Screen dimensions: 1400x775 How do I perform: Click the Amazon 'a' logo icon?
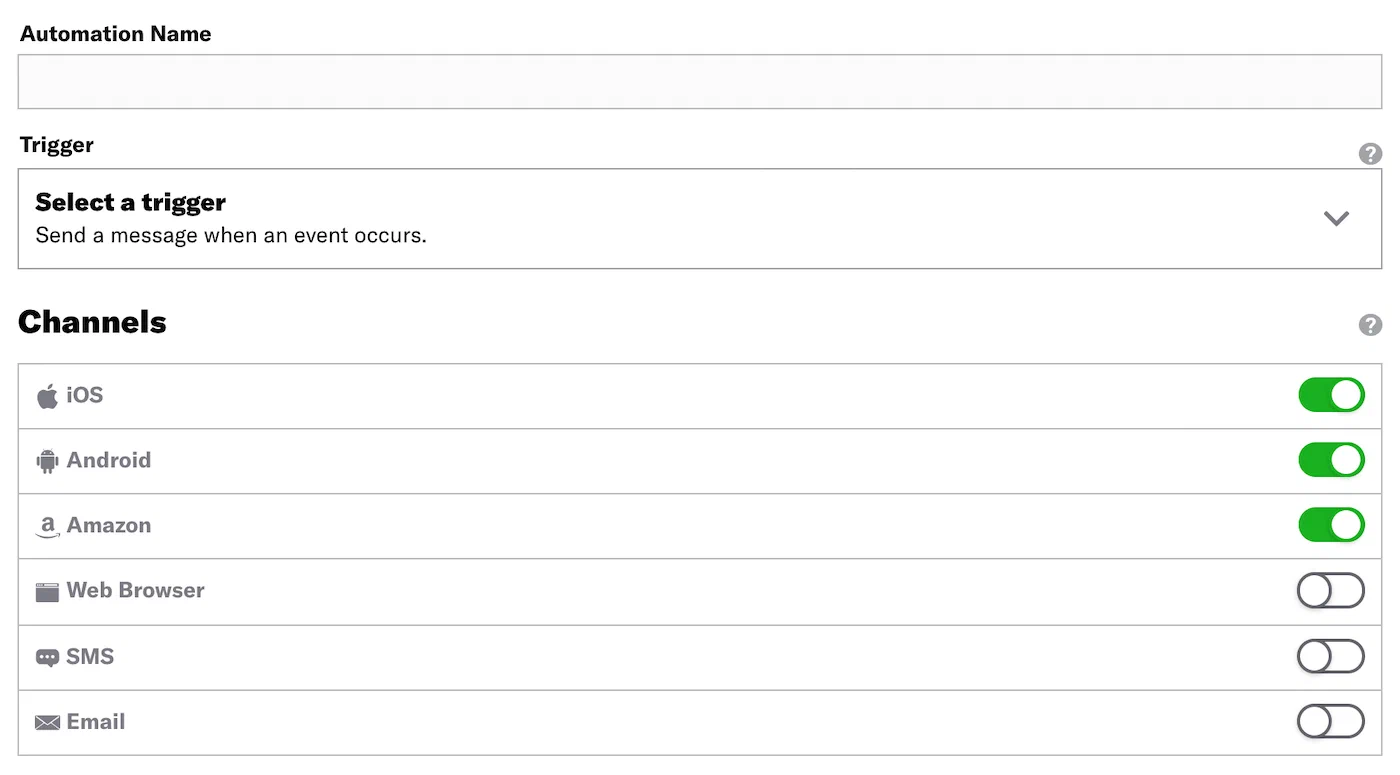46,525
